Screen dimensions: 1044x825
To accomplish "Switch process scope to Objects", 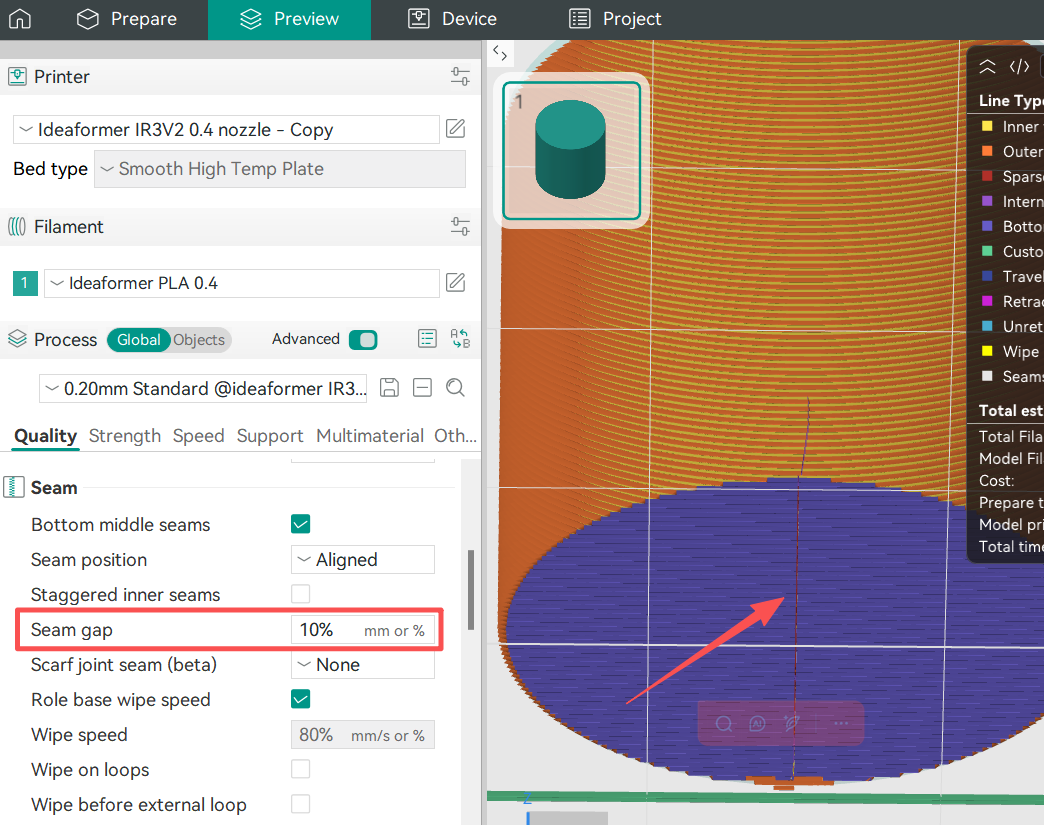I will 199,340.
